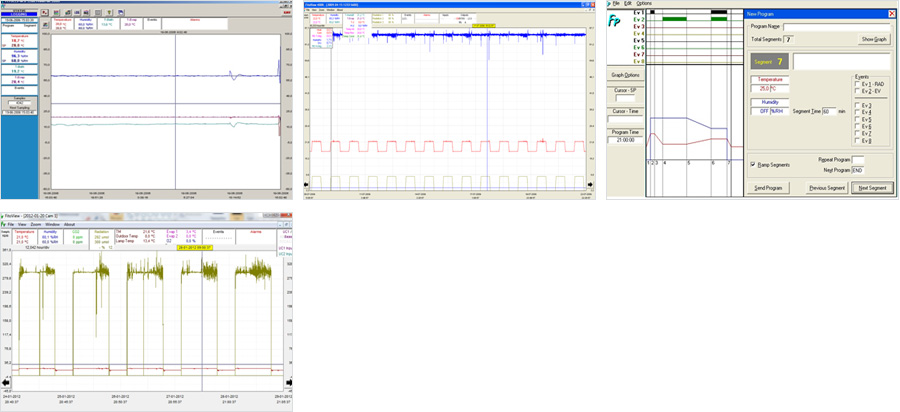Click the grey square icon in top-left toolbar

click(x=98, y=13)
